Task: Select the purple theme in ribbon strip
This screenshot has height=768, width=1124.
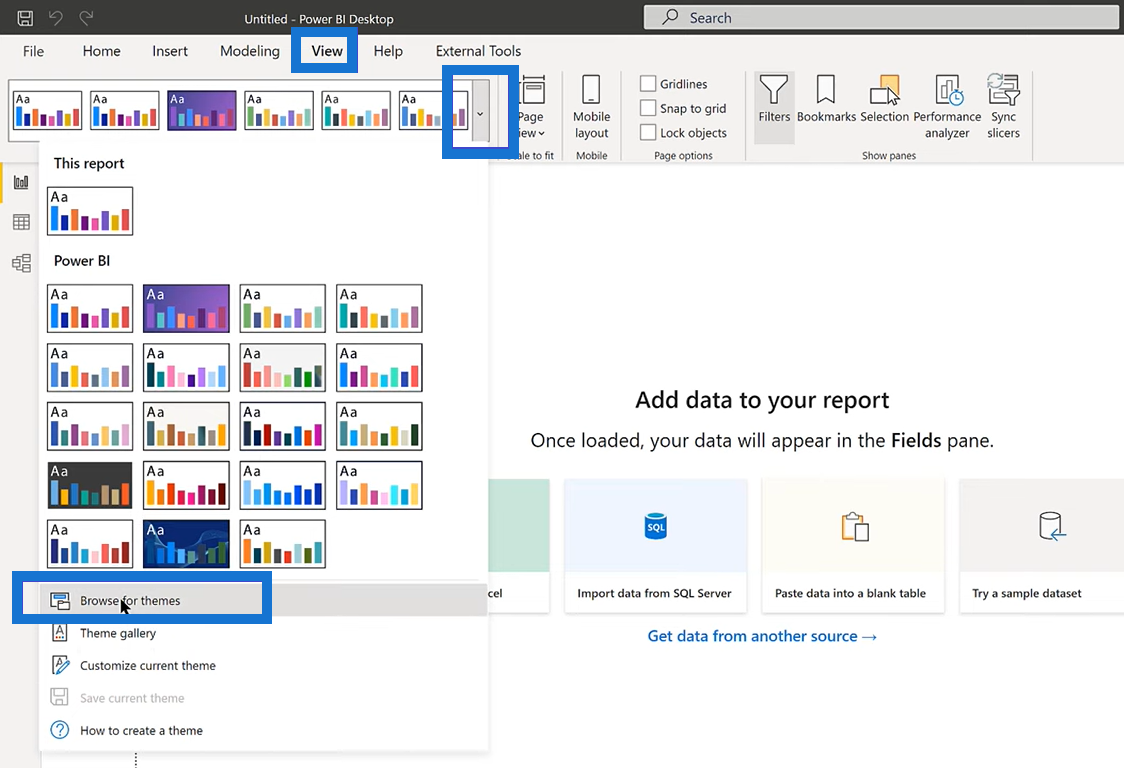Action: click(201, 110)
